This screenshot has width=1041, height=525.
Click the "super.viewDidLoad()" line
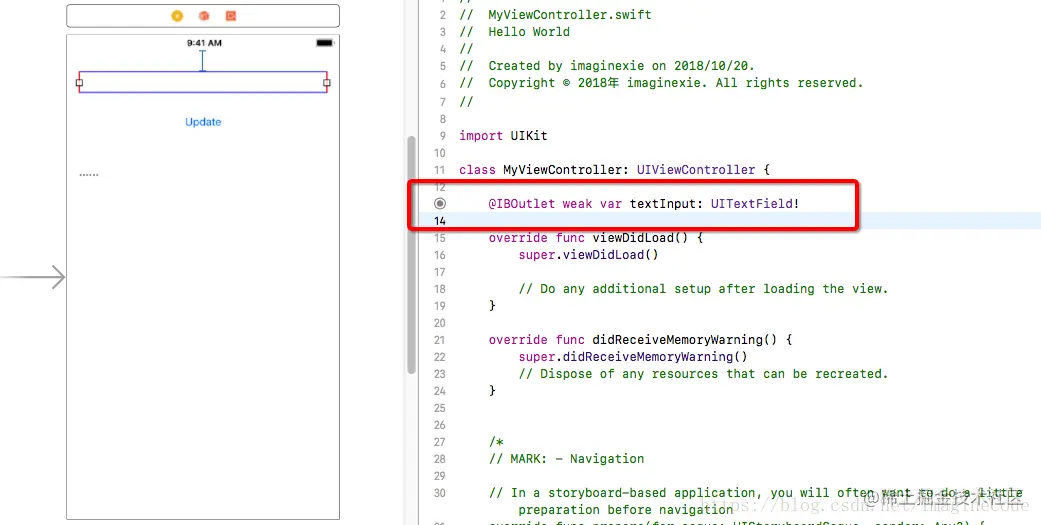click(x=588, y=255)
